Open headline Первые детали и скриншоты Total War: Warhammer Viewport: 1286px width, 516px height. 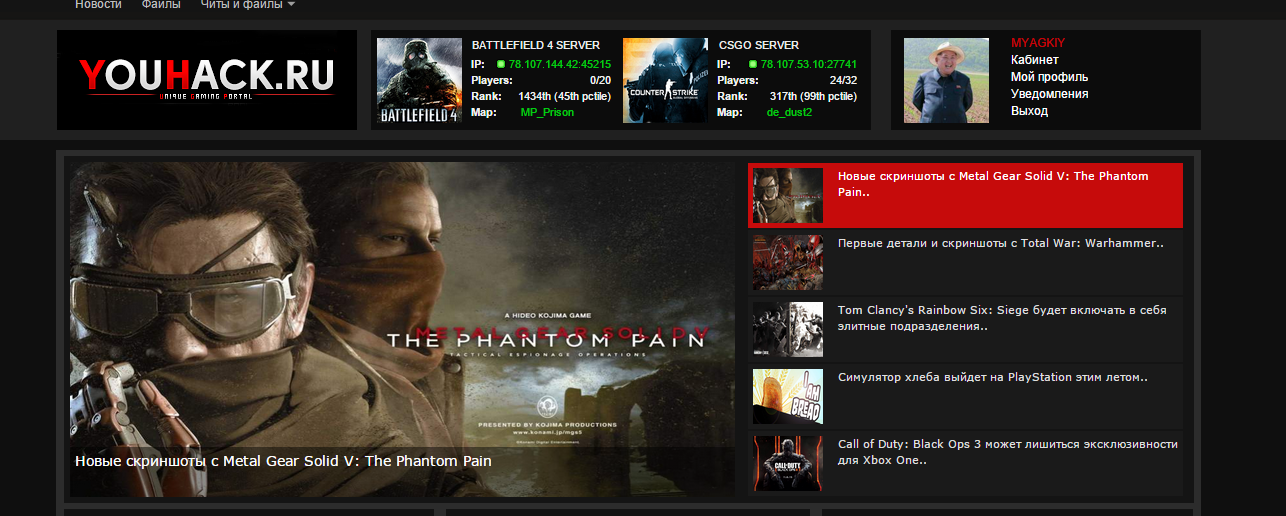pos(1001,243)
